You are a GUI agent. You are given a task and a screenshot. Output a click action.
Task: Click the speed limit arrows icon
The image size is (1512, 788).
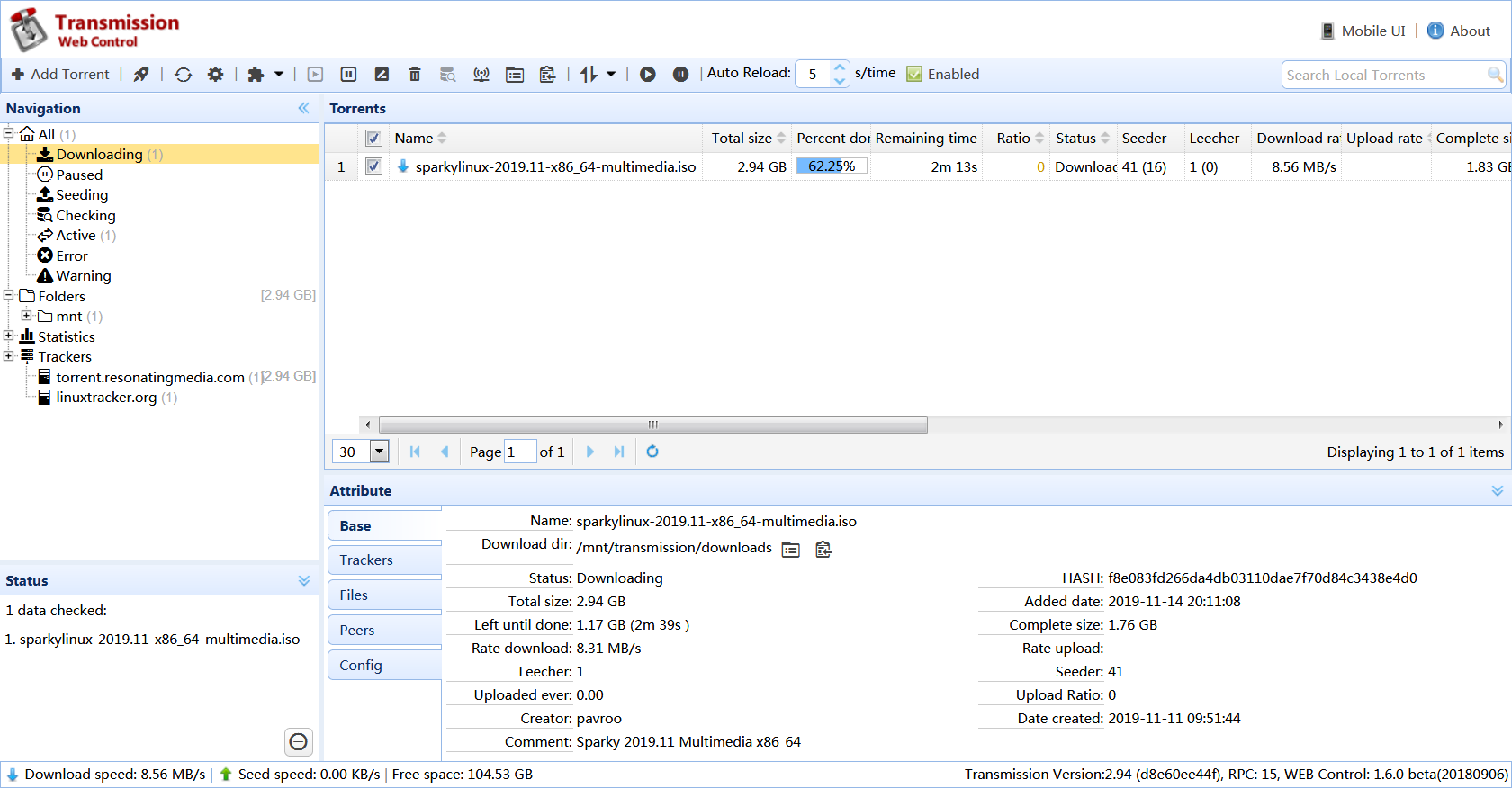pyautogui.click(x=589, y=74)
